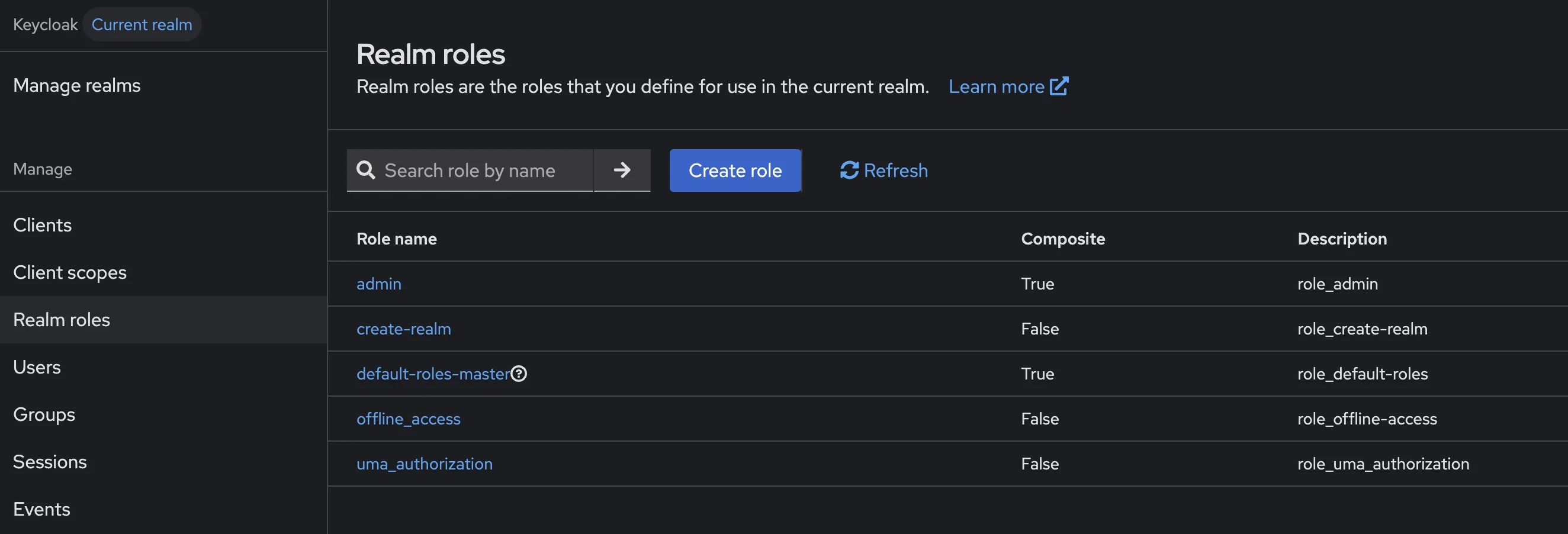Click the help icon next to default-roles-master

(519, 374)
